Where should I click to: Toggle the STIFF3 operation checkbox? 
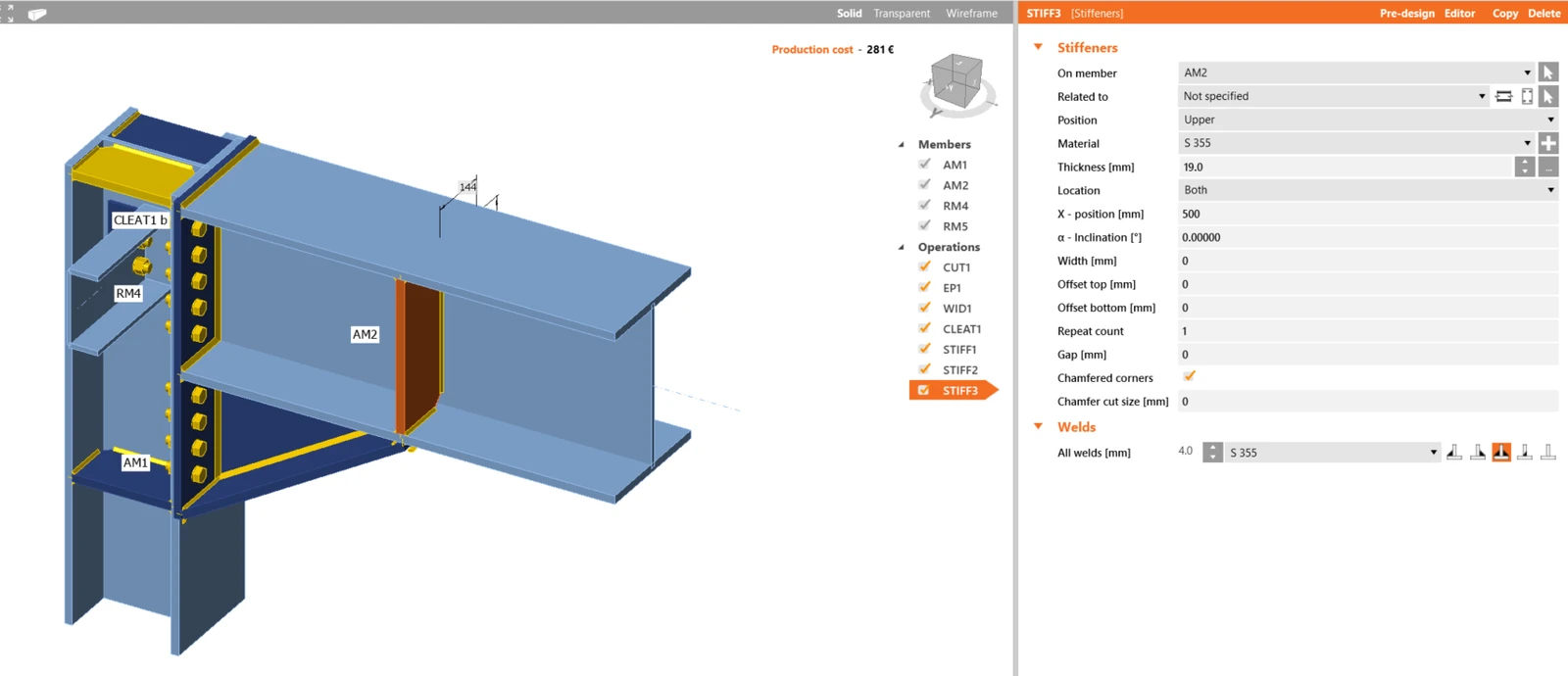coord(923,390)
